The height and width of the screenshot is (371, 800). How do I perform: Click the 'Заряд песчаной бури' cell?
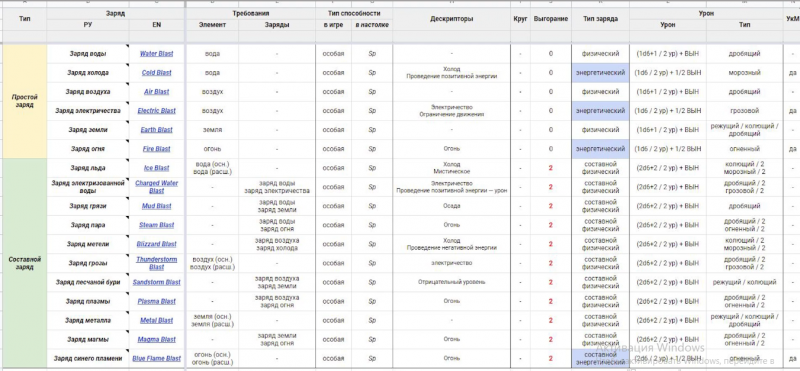(x=88, y=282)
